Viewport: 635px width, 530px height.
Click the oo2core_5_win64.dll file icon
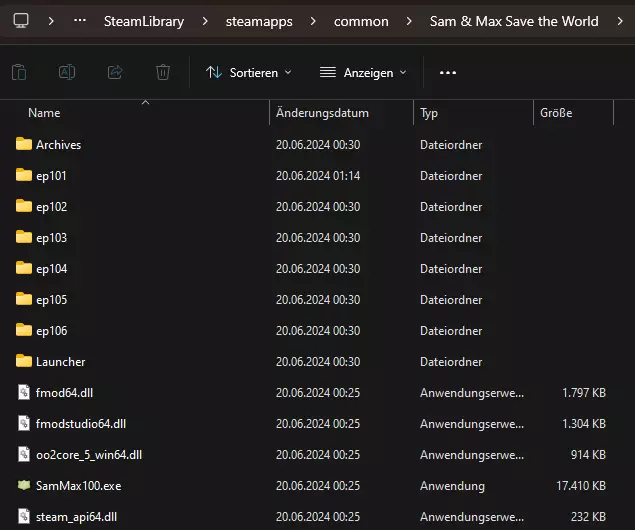tap(24, 454)
